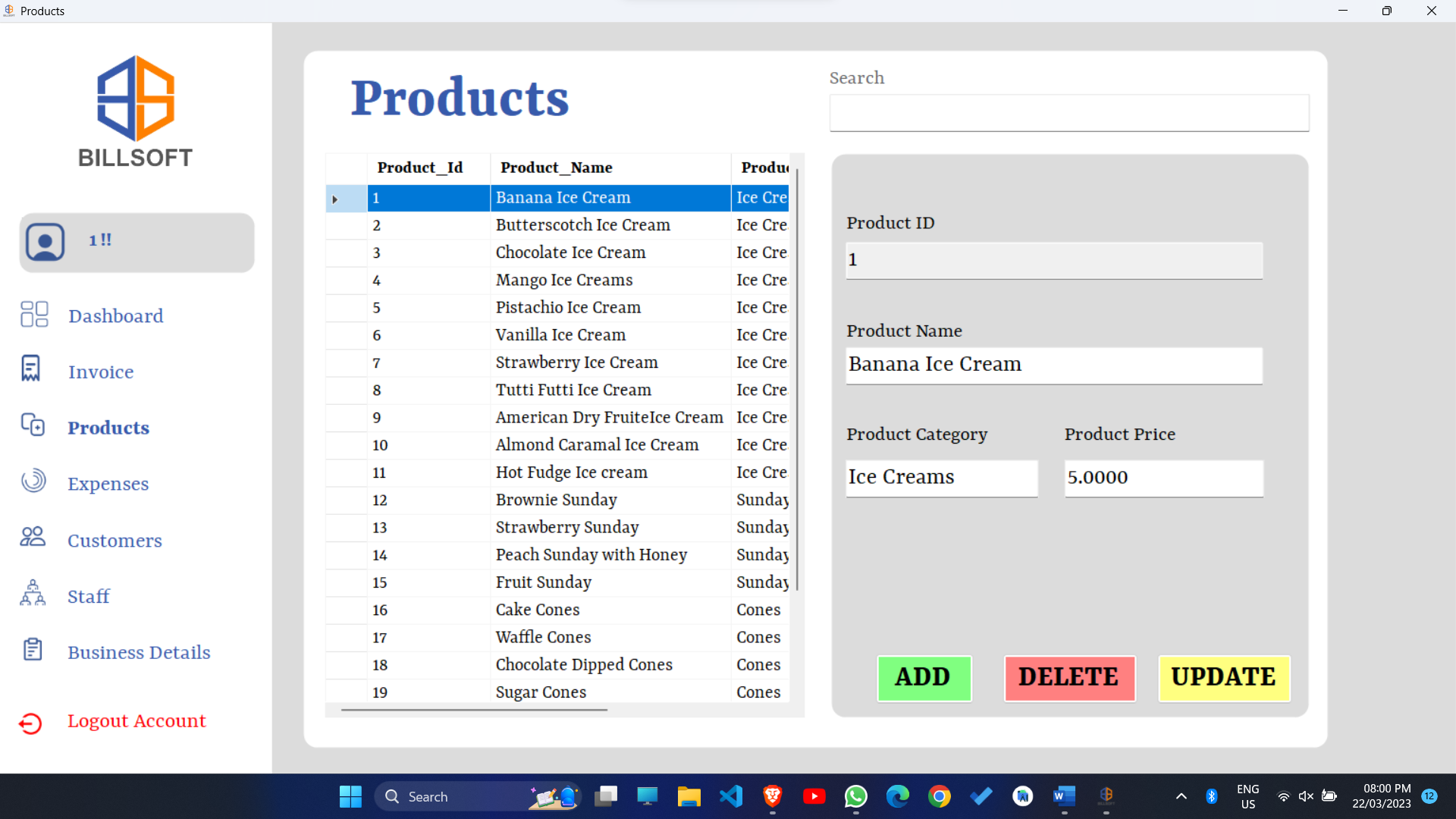Select the Products sidebar icon
This screenshot has width=1456, height=819.
[33, 426]
